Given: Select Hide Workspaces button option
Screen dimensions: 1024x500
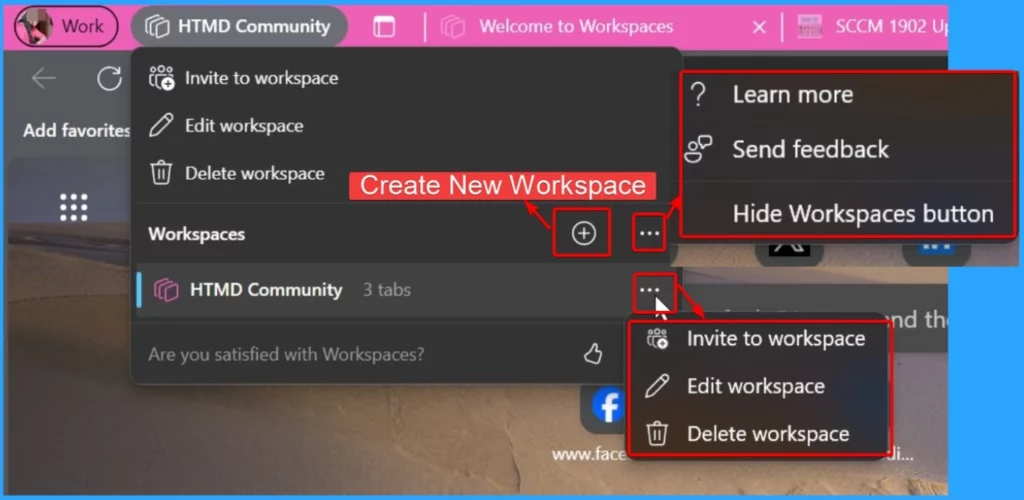Looking at the screenshot, I should pos(863,214).
